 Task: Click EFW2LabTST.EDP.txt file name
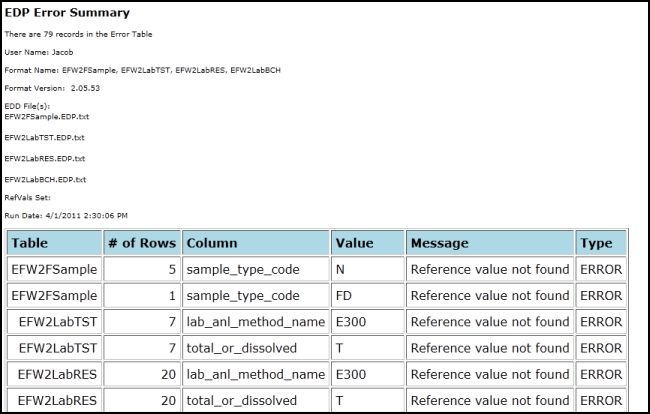pyautogui.click(x=44, y=138)
